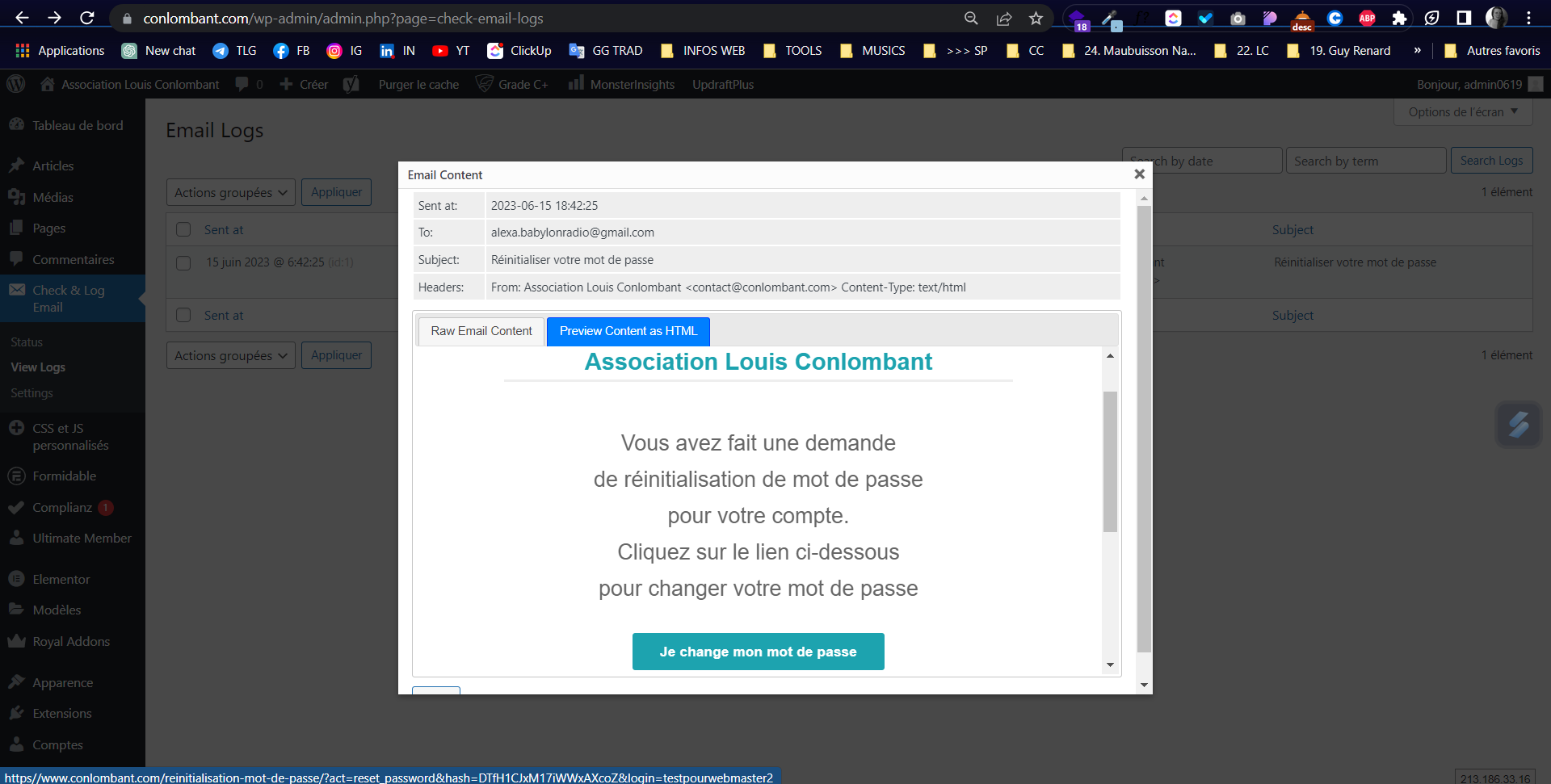Open Chrome's three-dot menu
1551x784 pixels.
tap(1528, 18)
